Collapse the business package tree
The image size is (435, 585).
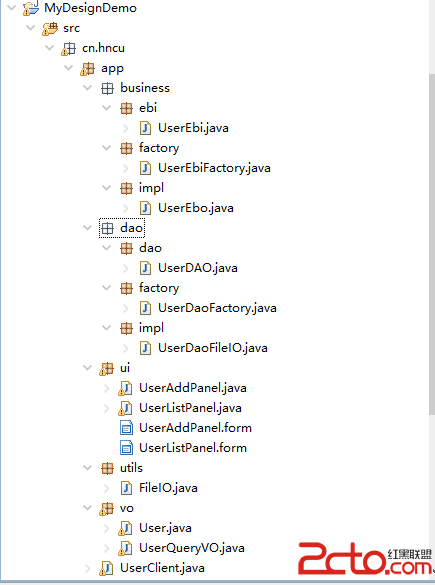click(x=88, y=88)
